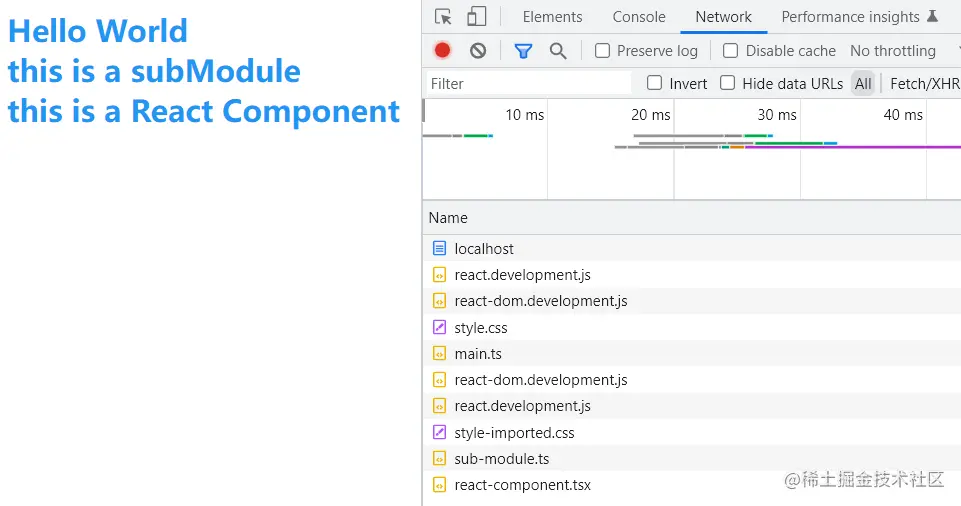Check the Hide data URLs checkbox
This screenshot has height=506, width=961.
(727, 83)
